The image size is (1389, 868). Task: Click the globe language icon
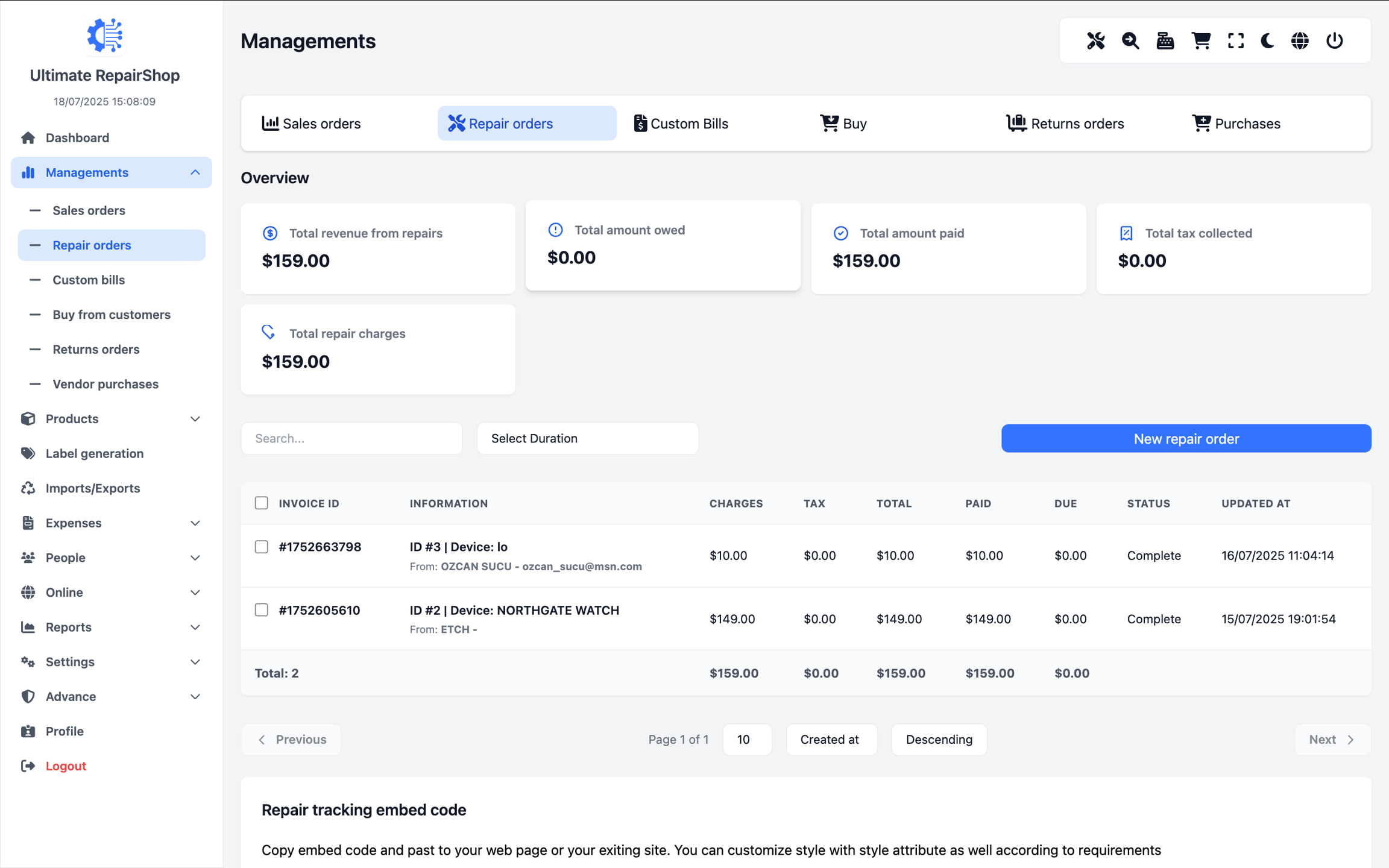coord(1300,41)
